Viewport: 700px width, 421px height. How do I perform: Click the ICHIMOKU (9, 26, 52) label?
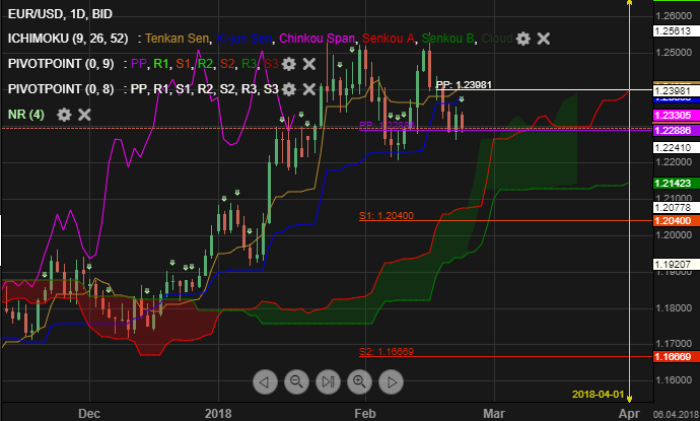(68, 38)
